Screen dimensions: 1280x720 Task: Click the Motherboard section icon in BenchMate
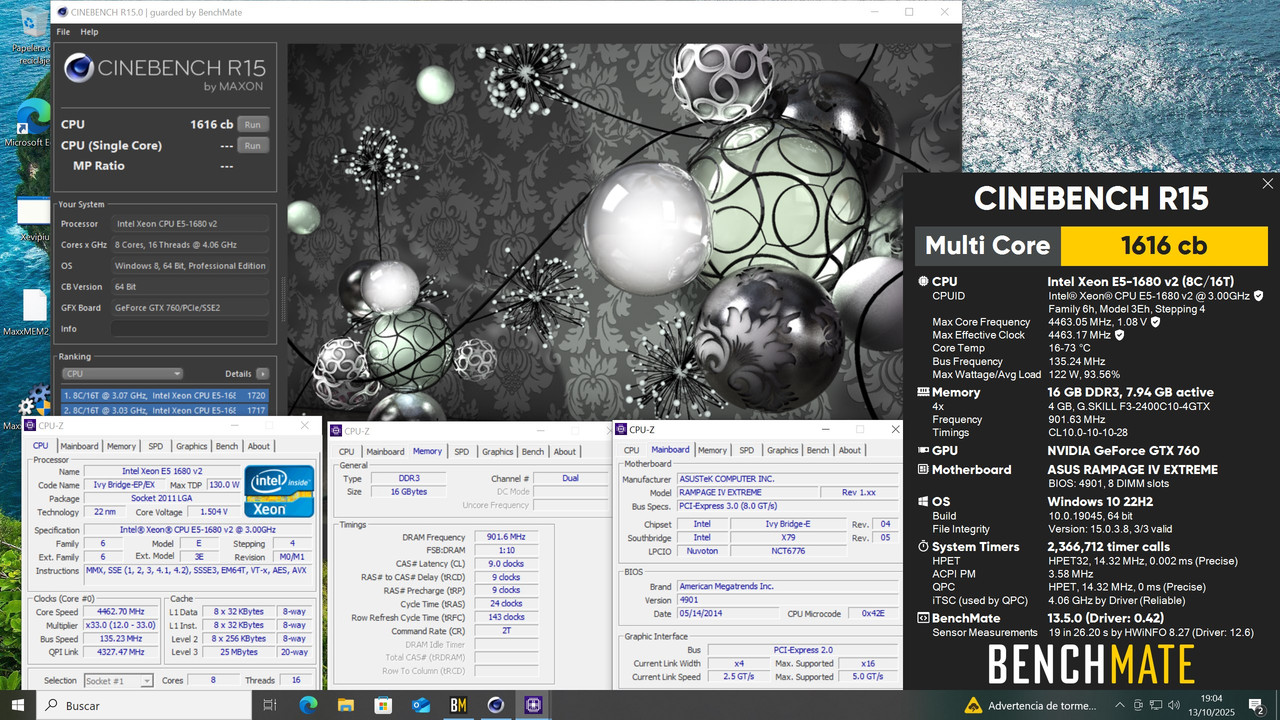pyautogui.click(x=923, y=469)
